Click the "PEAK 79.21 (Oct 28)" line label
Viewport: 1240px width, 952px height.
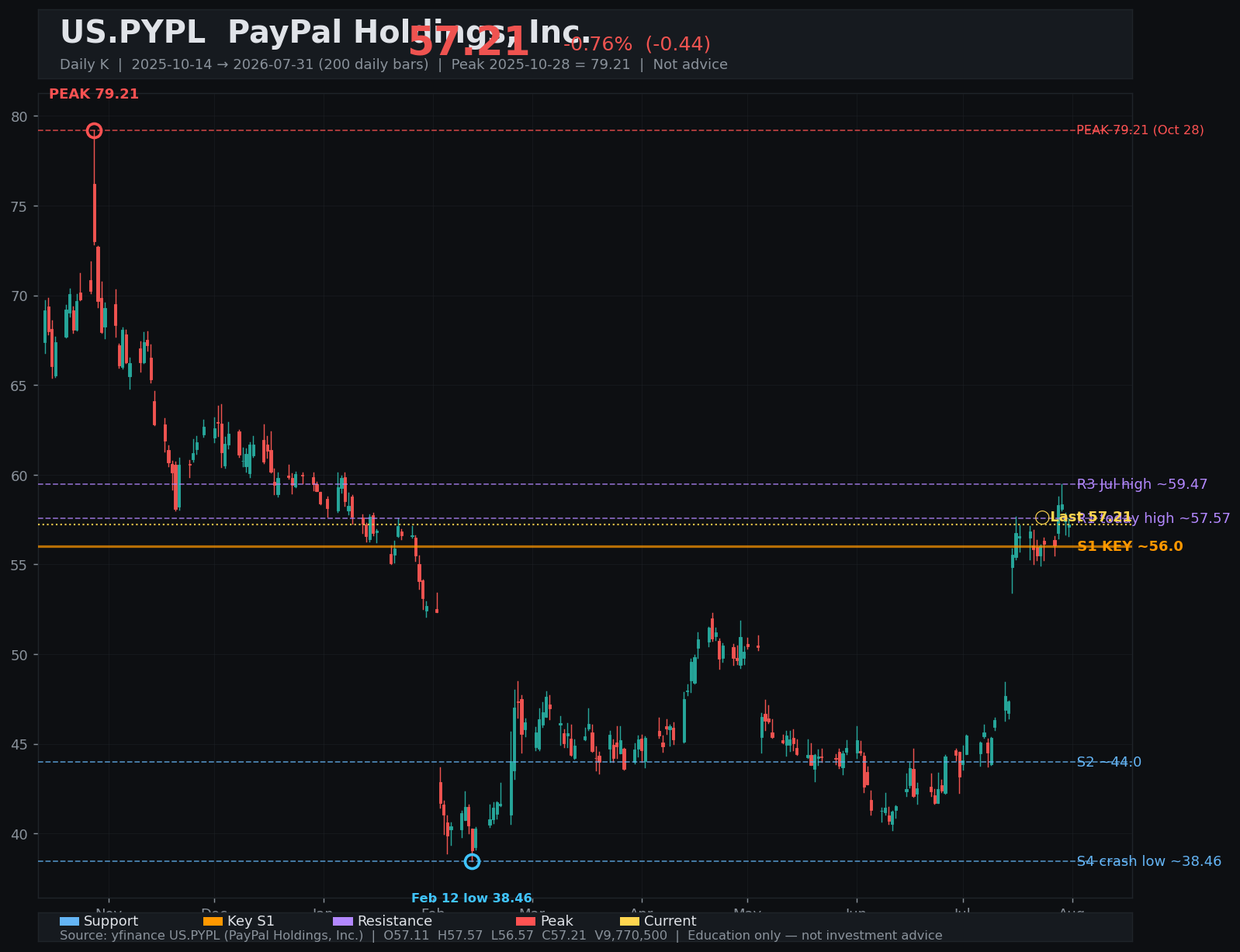[1140, 130]
